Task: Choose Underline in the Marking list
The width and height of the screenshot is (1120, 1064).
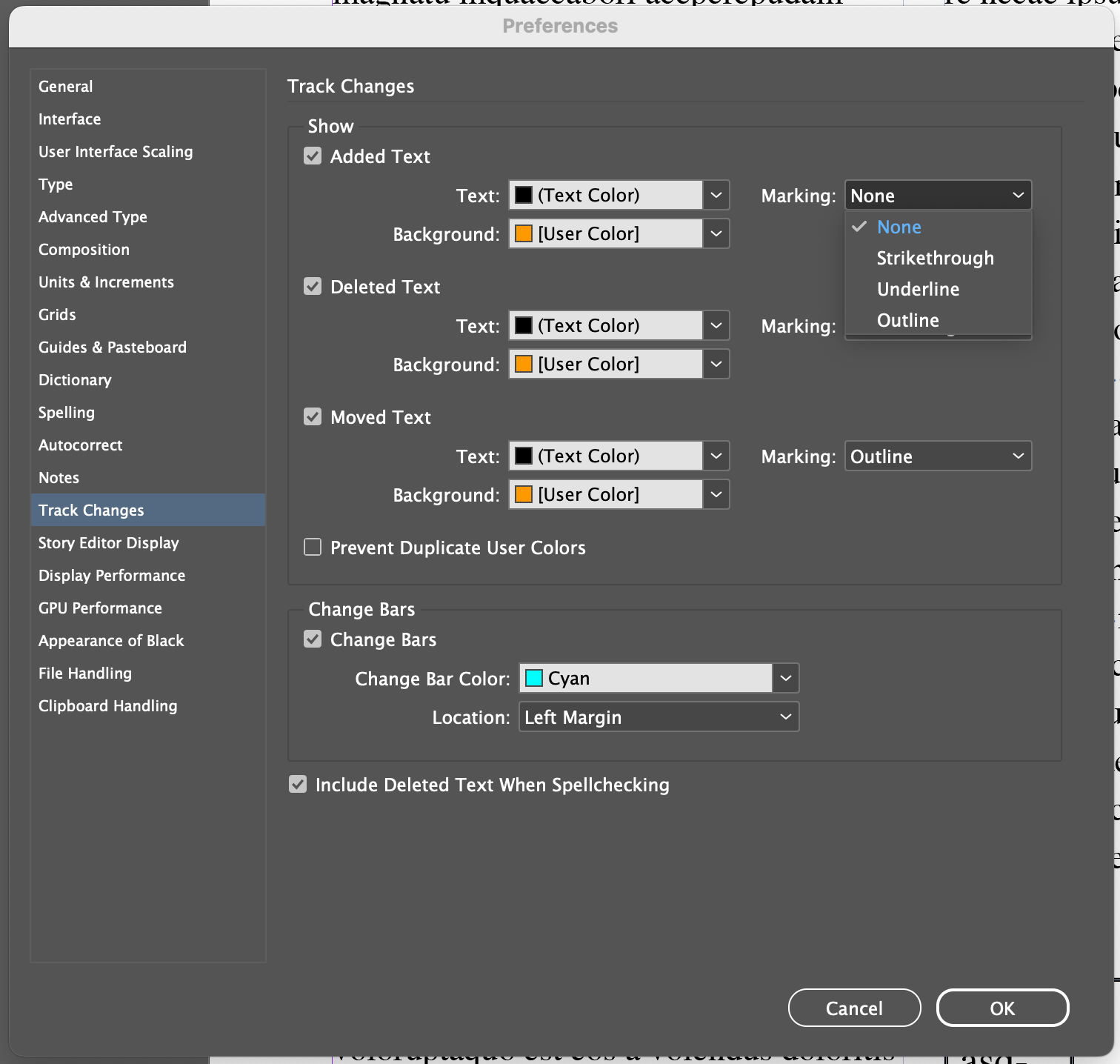Action: point(919,289)
